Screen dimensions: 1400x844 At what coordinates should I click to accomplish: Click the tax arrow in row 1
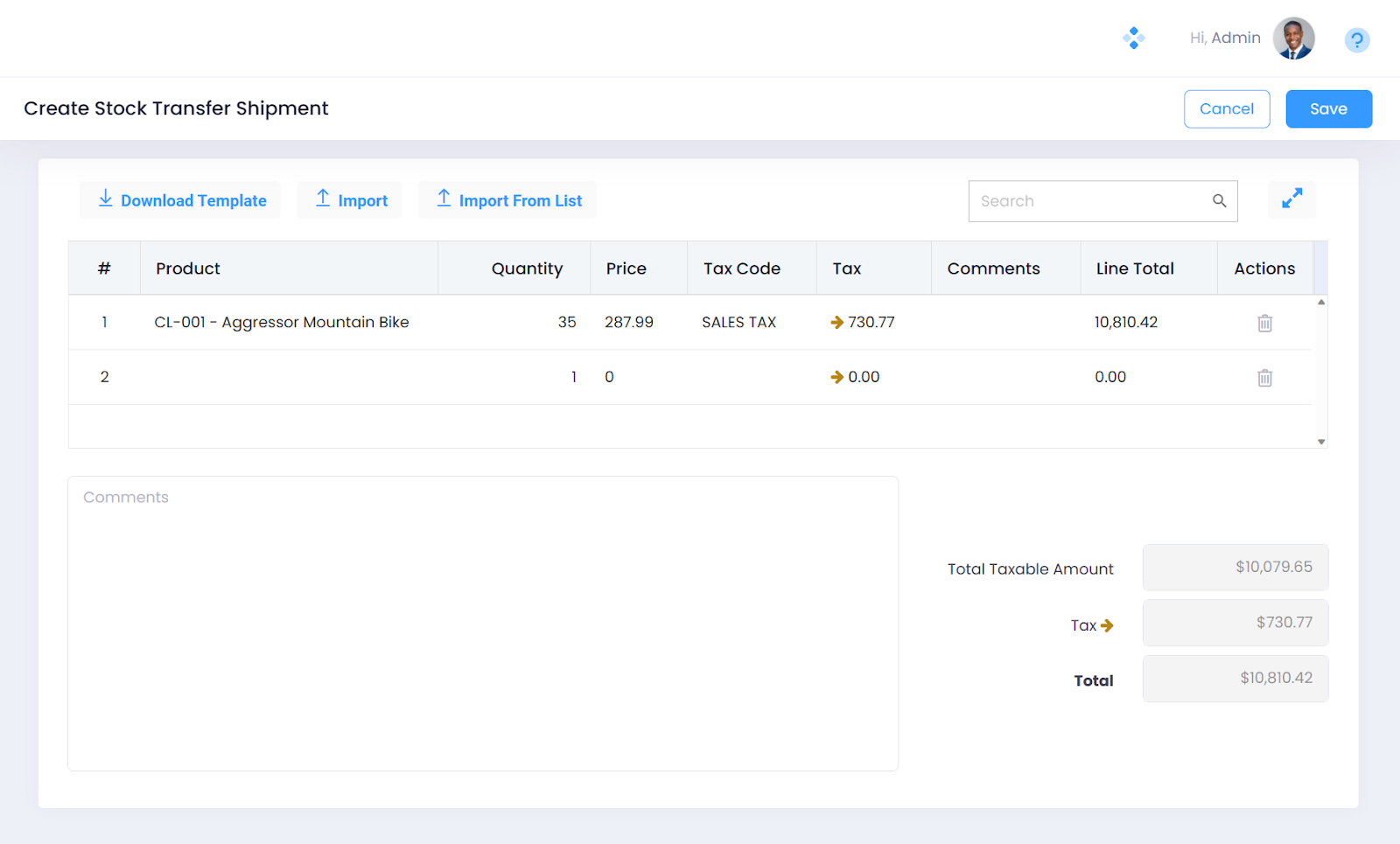click(x=836, y=323)
